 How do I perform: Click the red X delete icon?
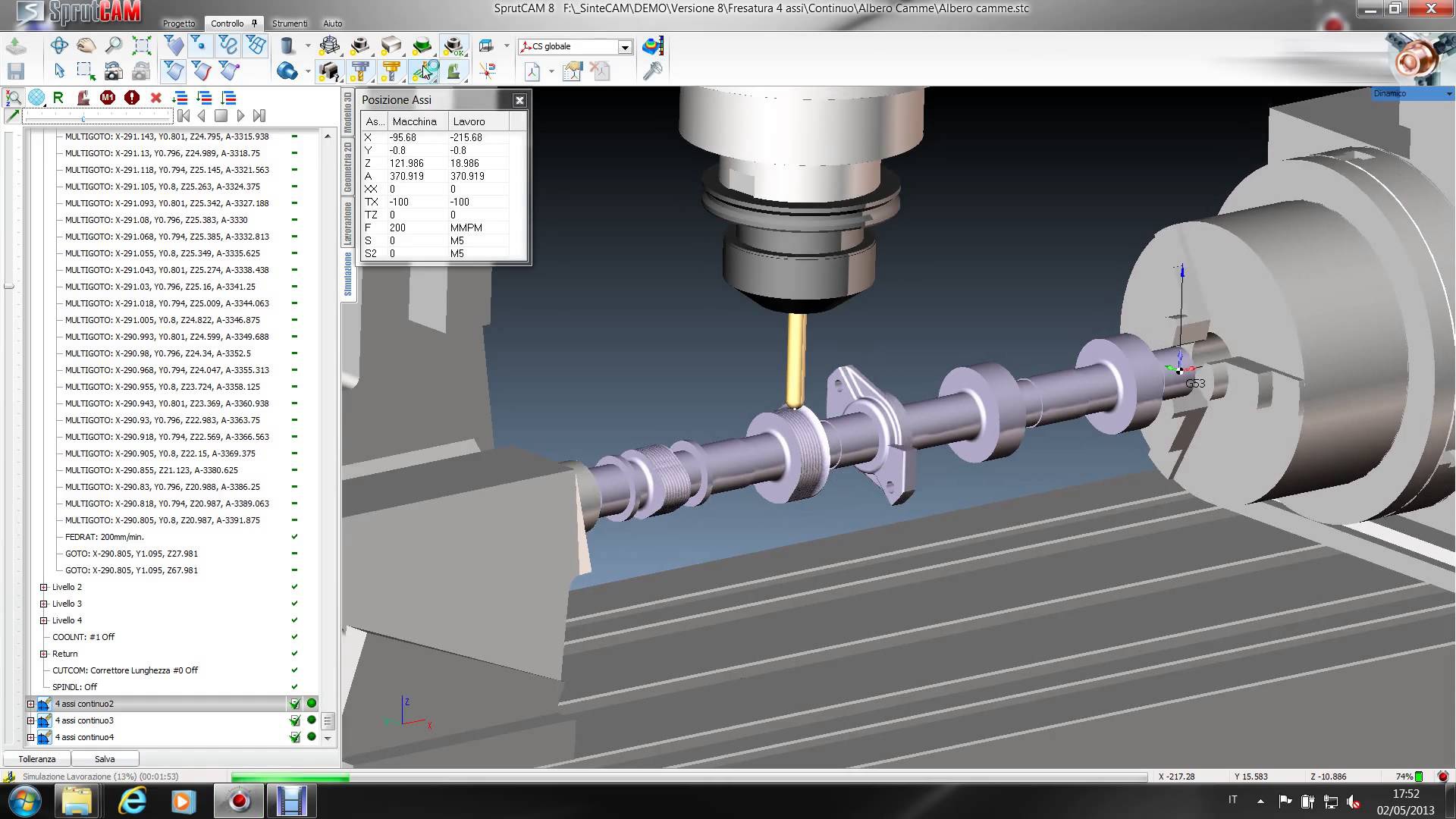(156, 98)
